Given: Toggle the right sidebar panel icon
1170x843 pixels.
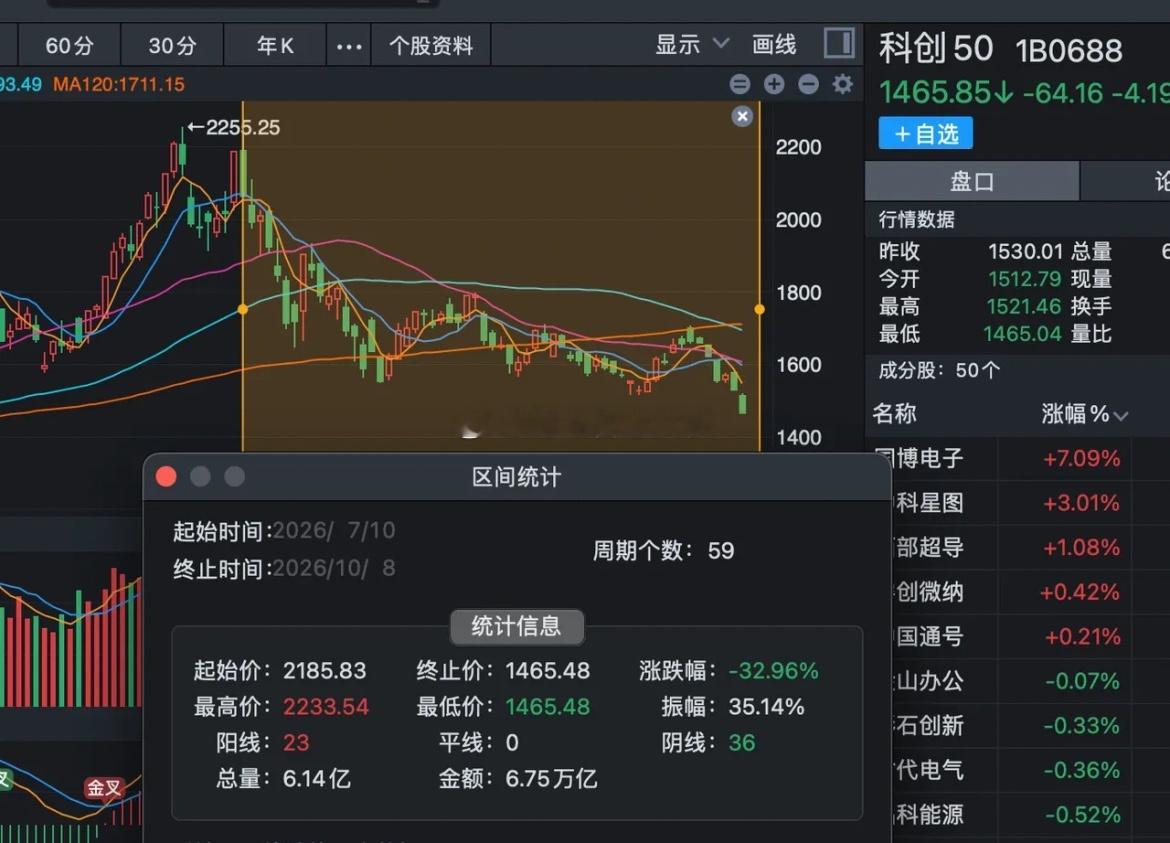Looking at the screenshot, I should [x=839, y=43].
